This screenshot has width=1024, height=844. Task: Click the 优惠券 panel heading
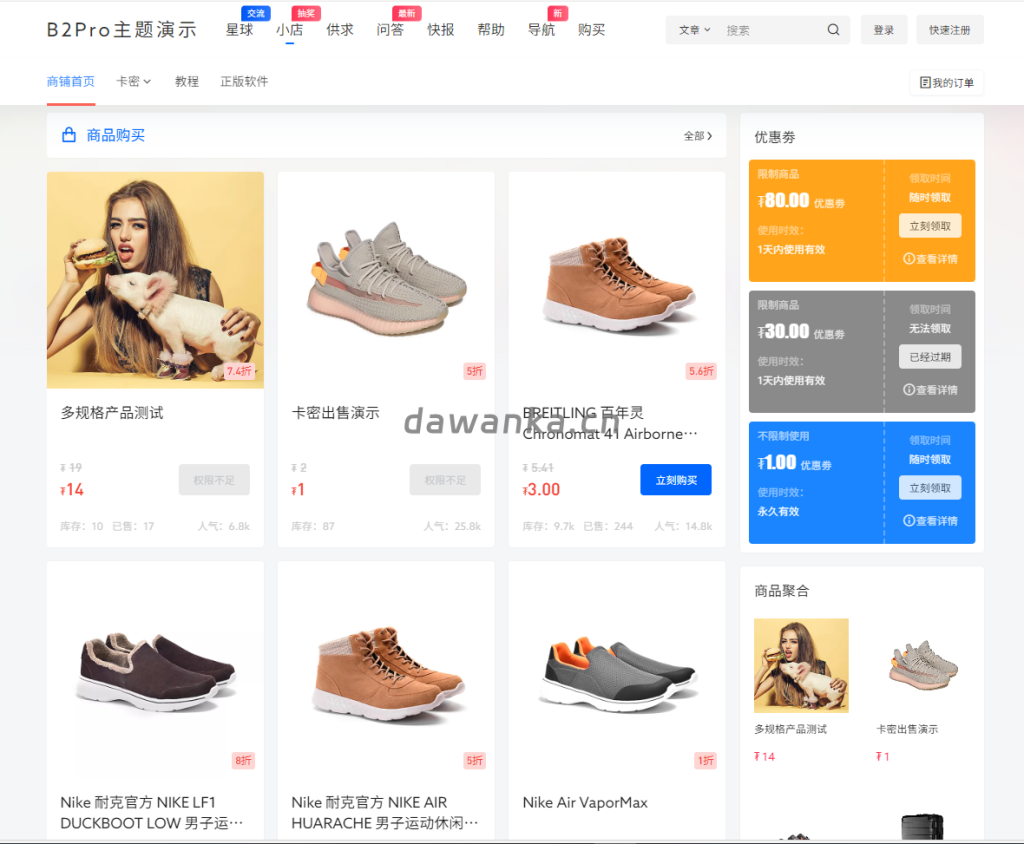[x=775, y=137]
